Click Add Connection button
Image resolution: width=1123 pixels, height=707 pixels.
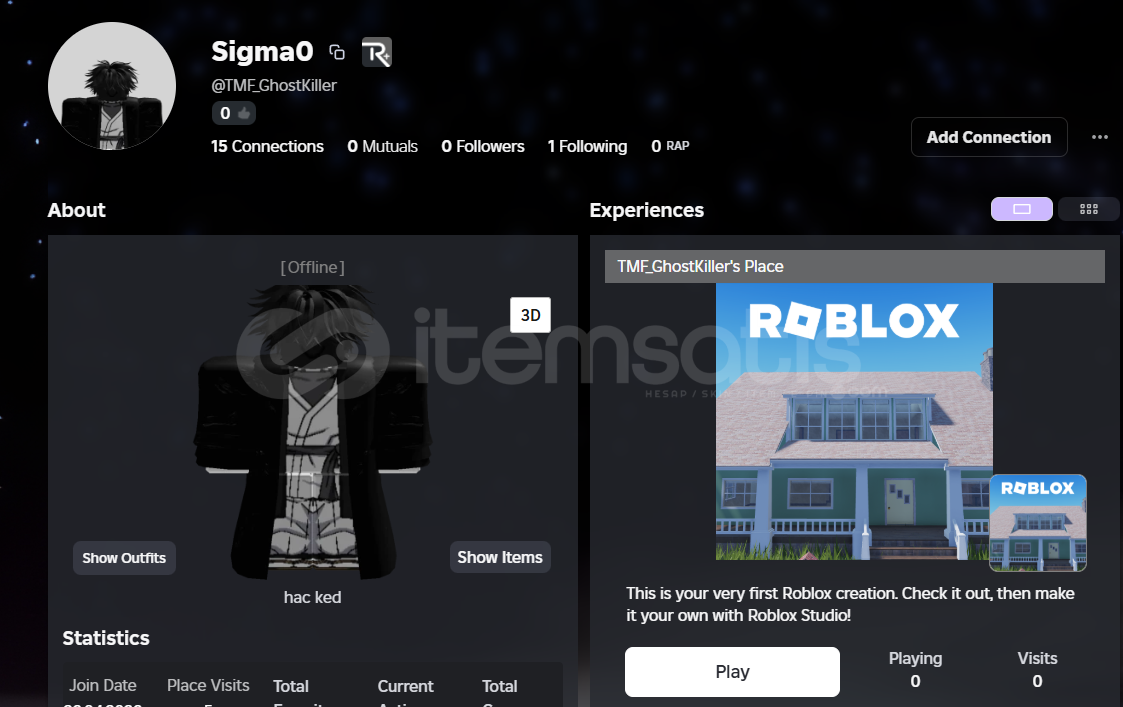(x=989, y=137)
